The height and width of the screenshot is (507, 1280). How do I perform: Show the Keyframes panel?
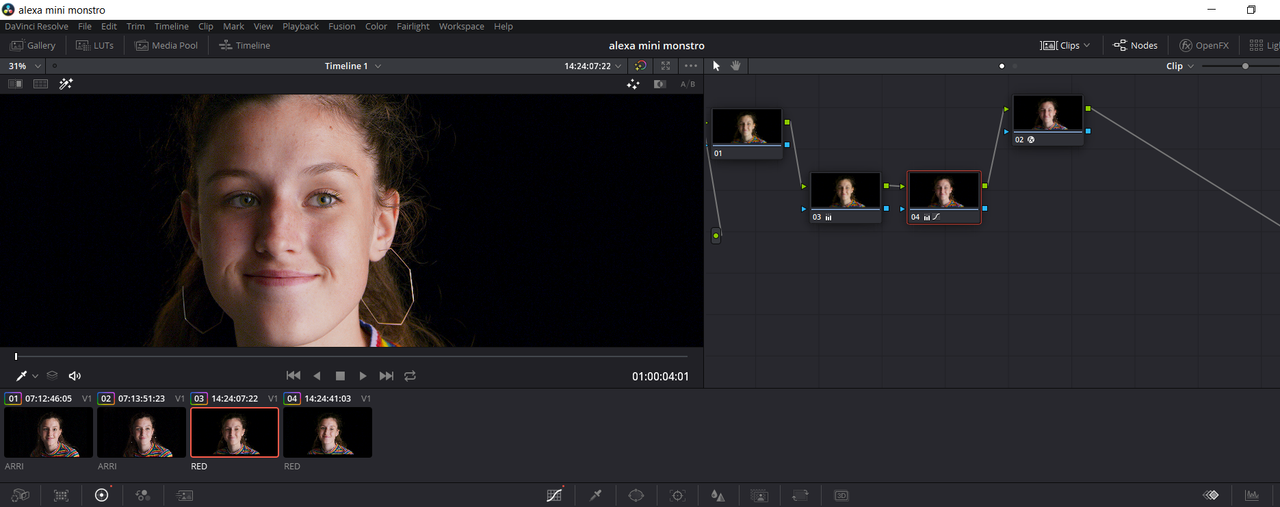1210,495
